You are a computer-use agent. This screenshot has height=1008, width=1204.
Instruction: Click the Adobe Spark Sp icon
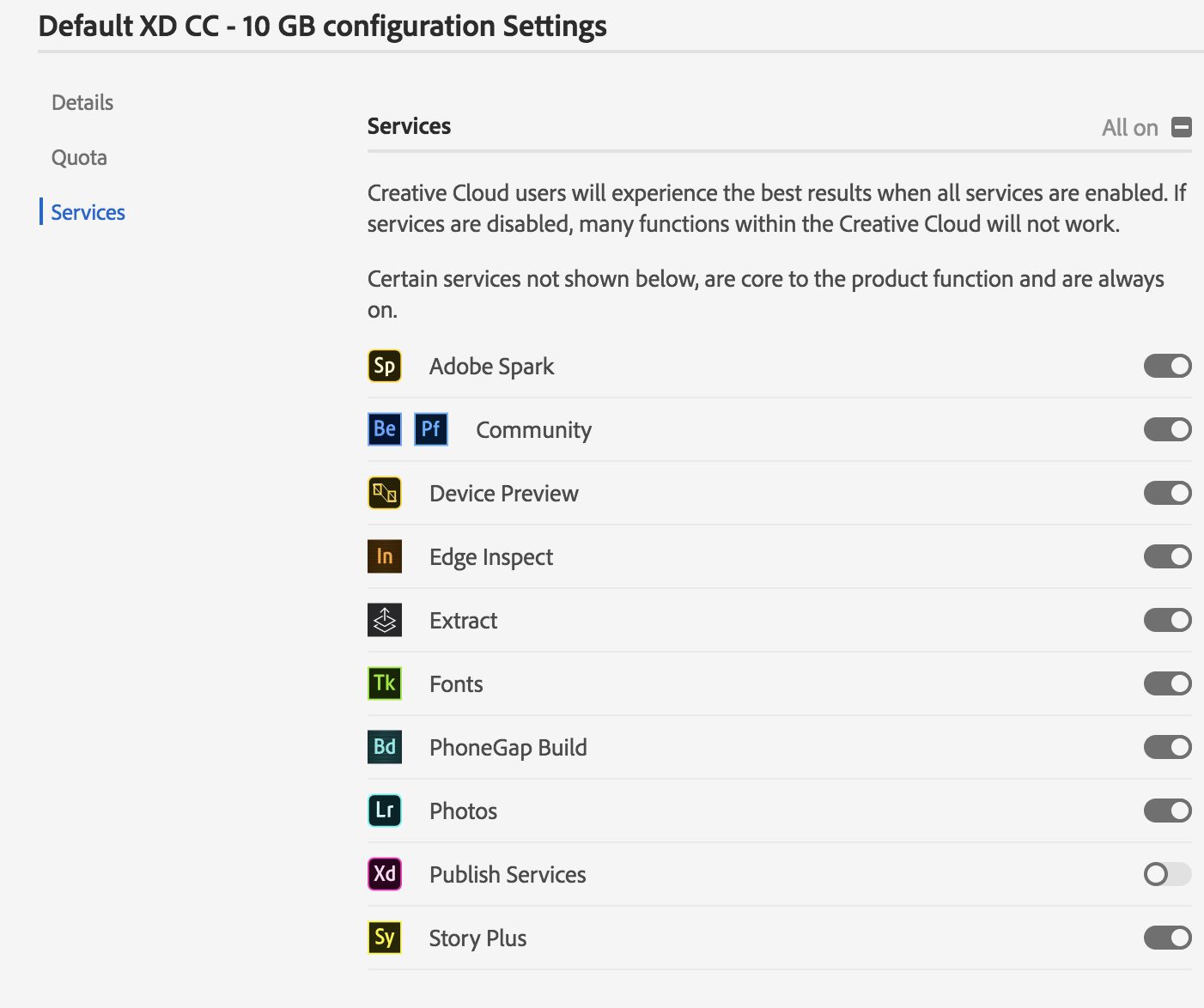(x=385, y=366)
